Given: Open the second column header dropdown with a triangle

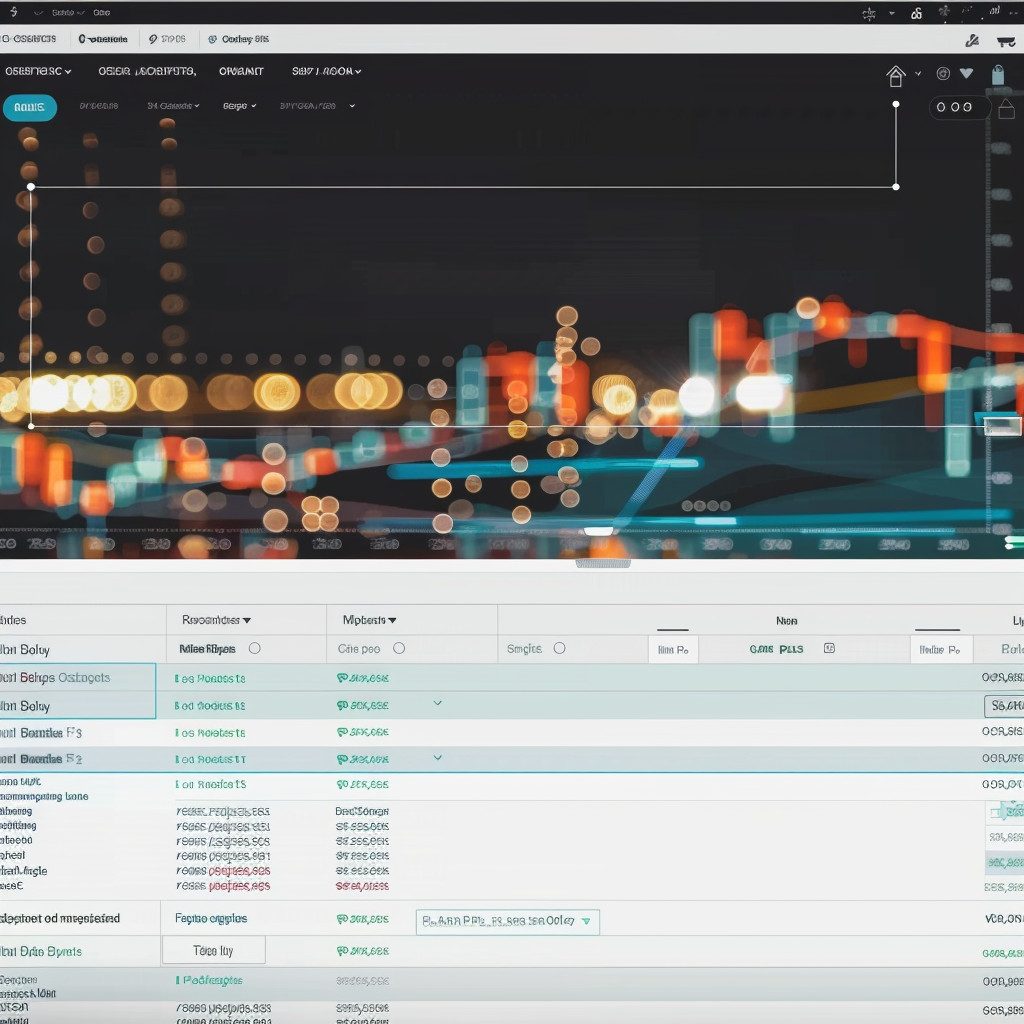Looking at the screenshot, I should [x=216, y=620].
